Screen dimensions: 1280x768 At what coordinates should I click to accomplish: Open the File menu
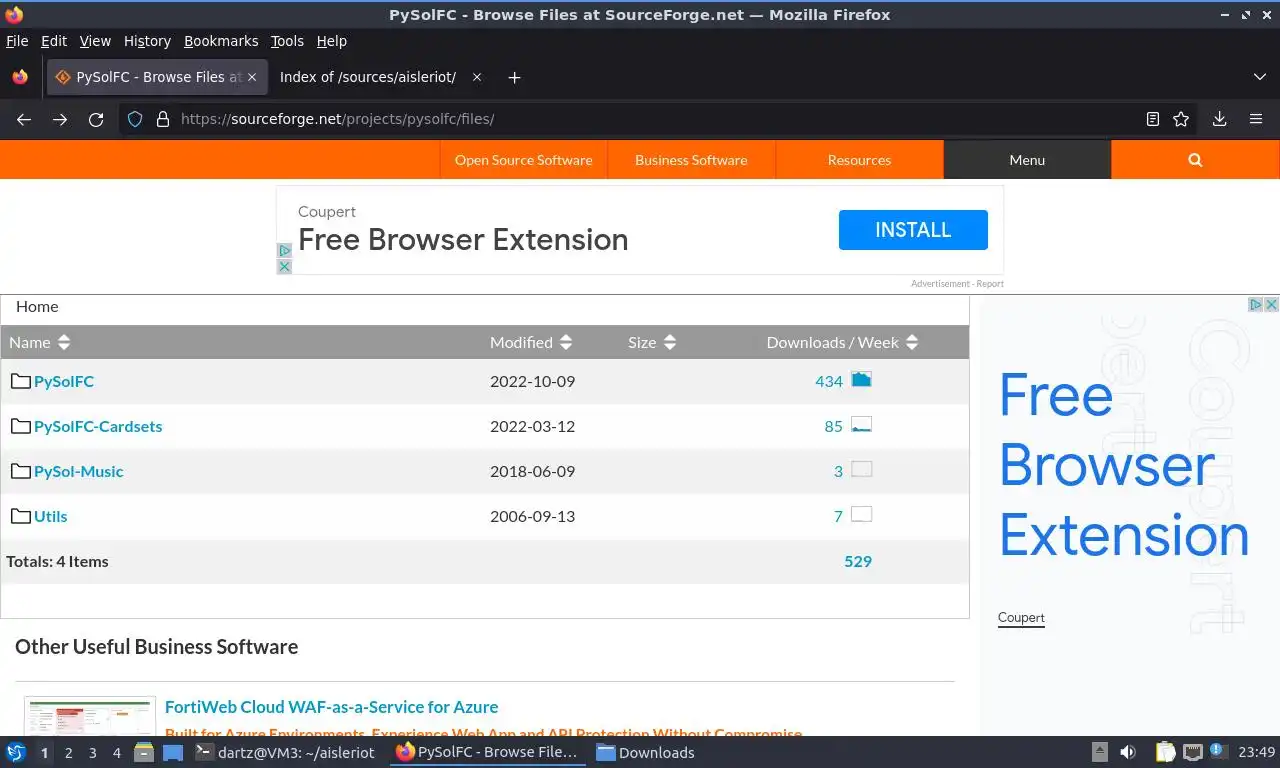[17, 41]
